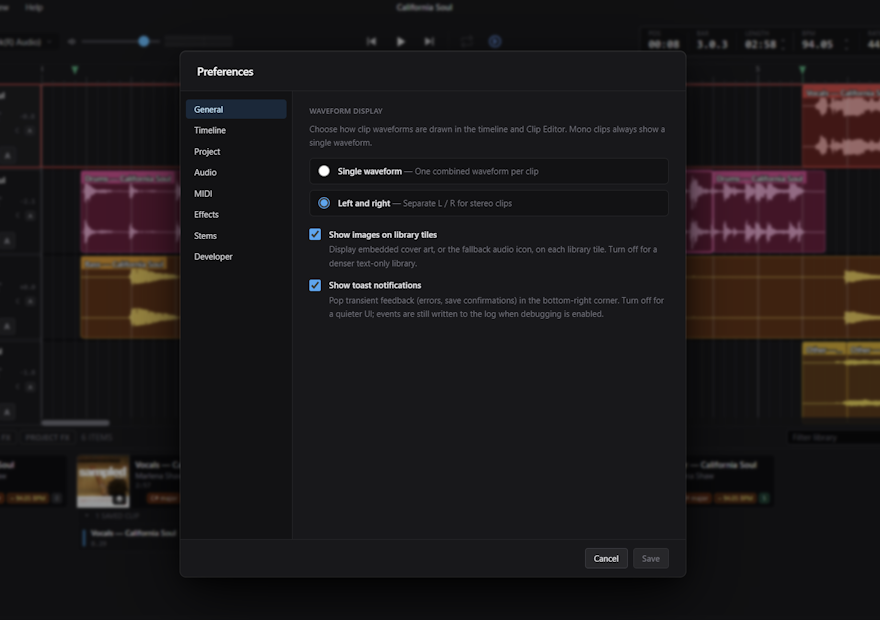This screenshot has width=880, height=620.
Task: Click the Play button in transport bar
Action: tap(400, 42)
